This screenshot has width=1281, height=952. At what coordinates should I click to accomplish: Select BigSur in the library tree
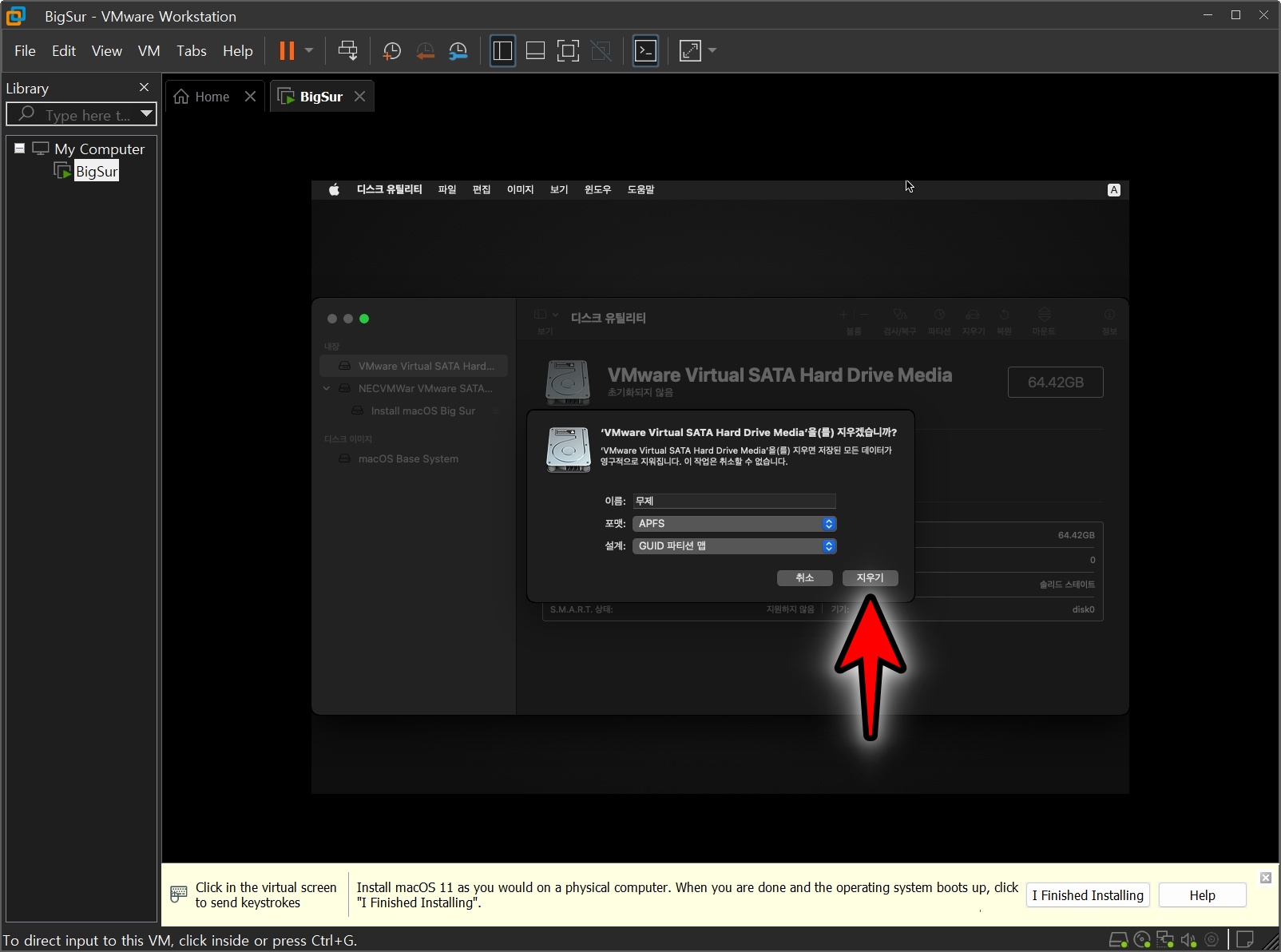[x=96, y=171]
